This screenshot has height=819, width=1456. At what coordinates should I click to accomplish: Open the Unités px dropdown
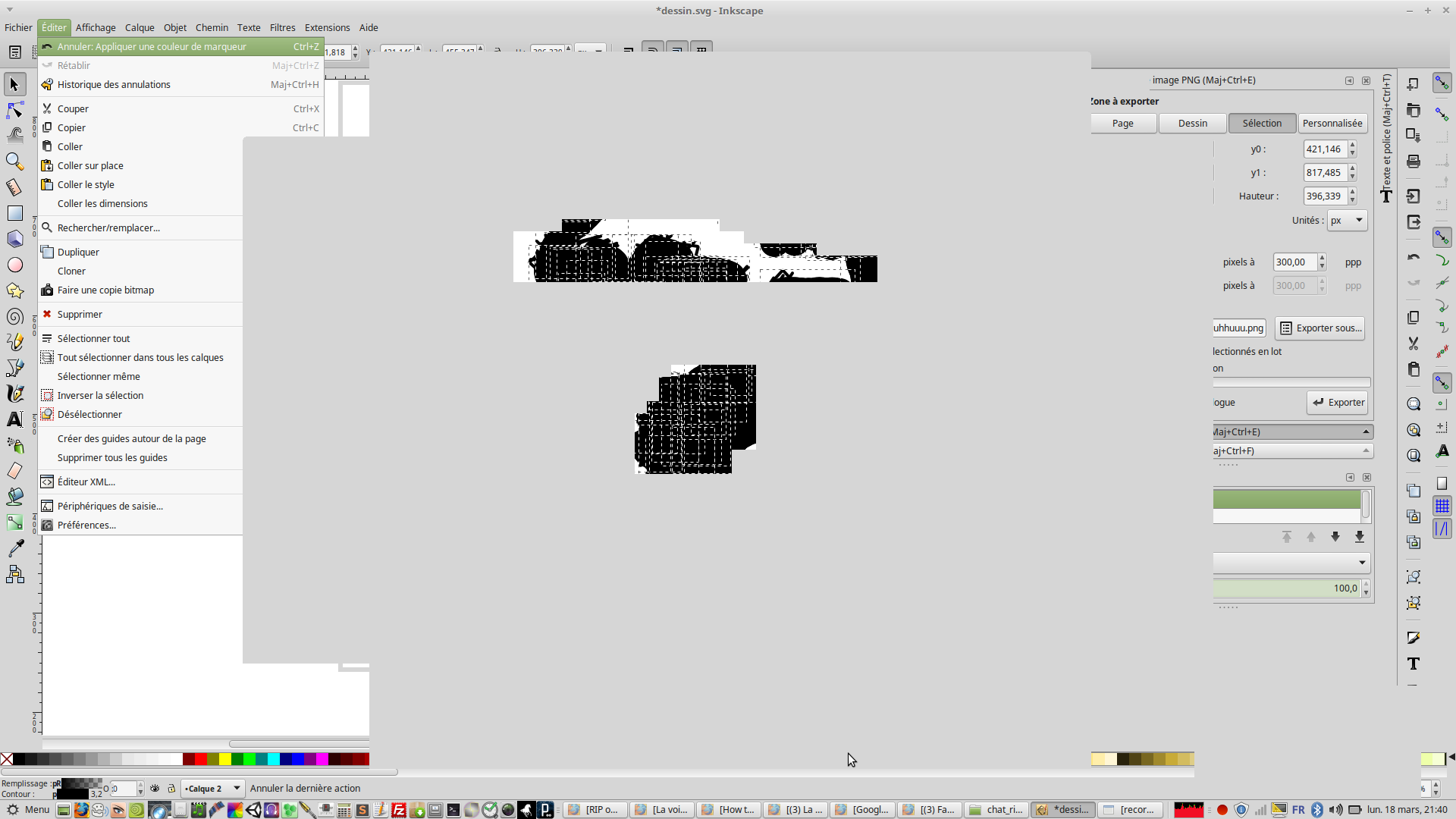[1347, 221]
